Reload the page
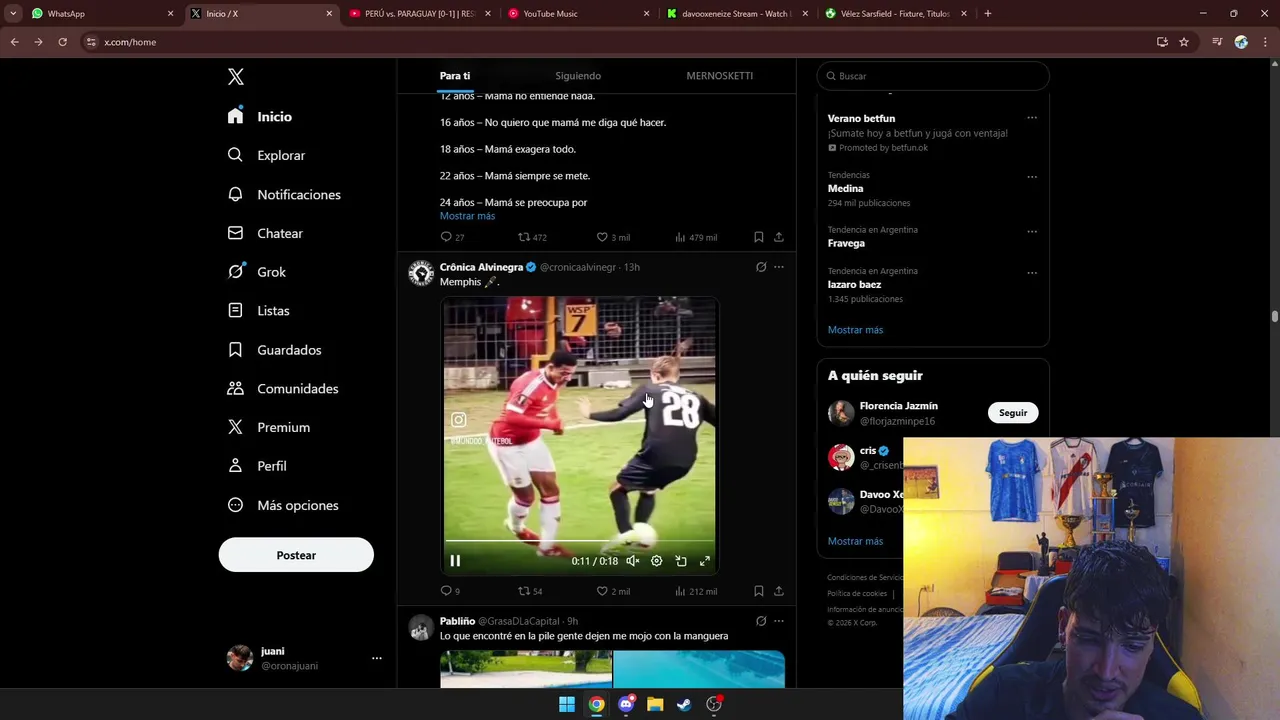 pos(62,42)
